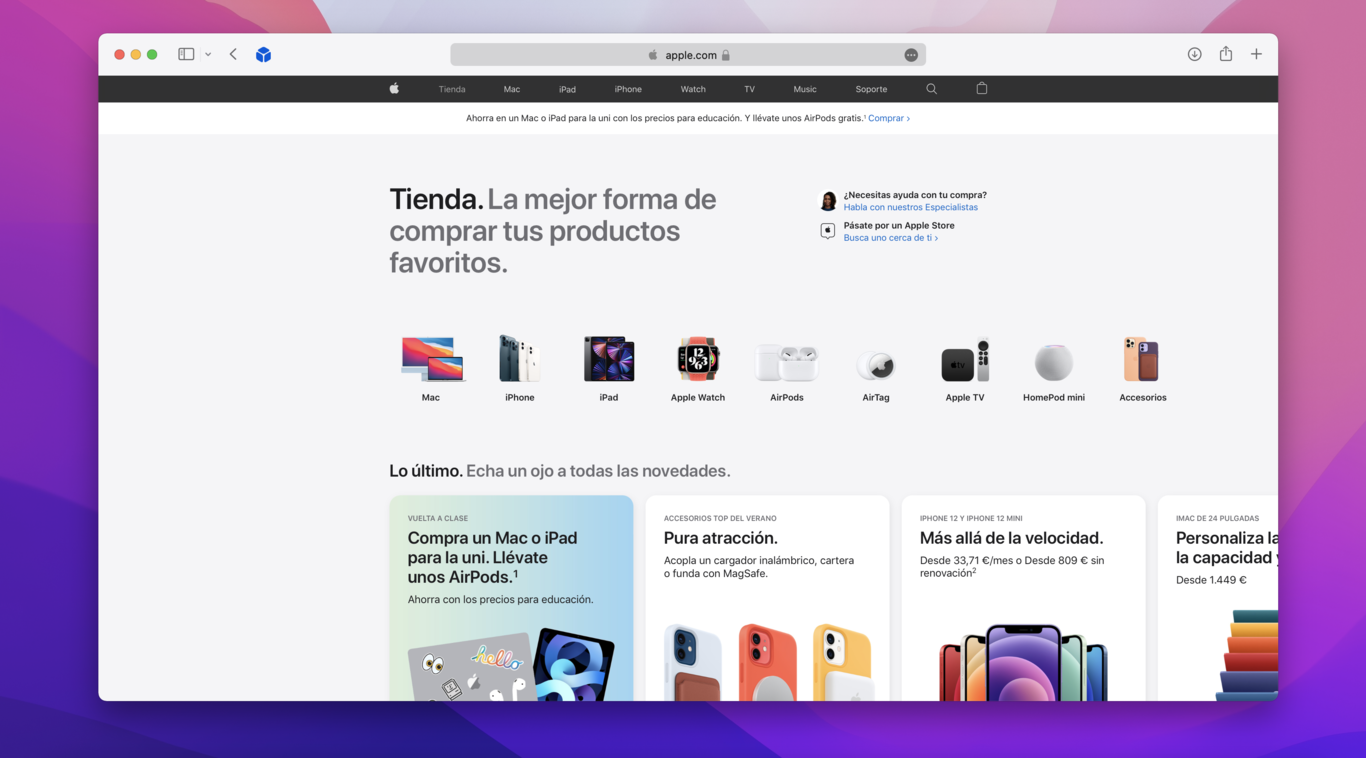Go back with the Safari back arrow
1366x758 pixels.
point(233,55)
